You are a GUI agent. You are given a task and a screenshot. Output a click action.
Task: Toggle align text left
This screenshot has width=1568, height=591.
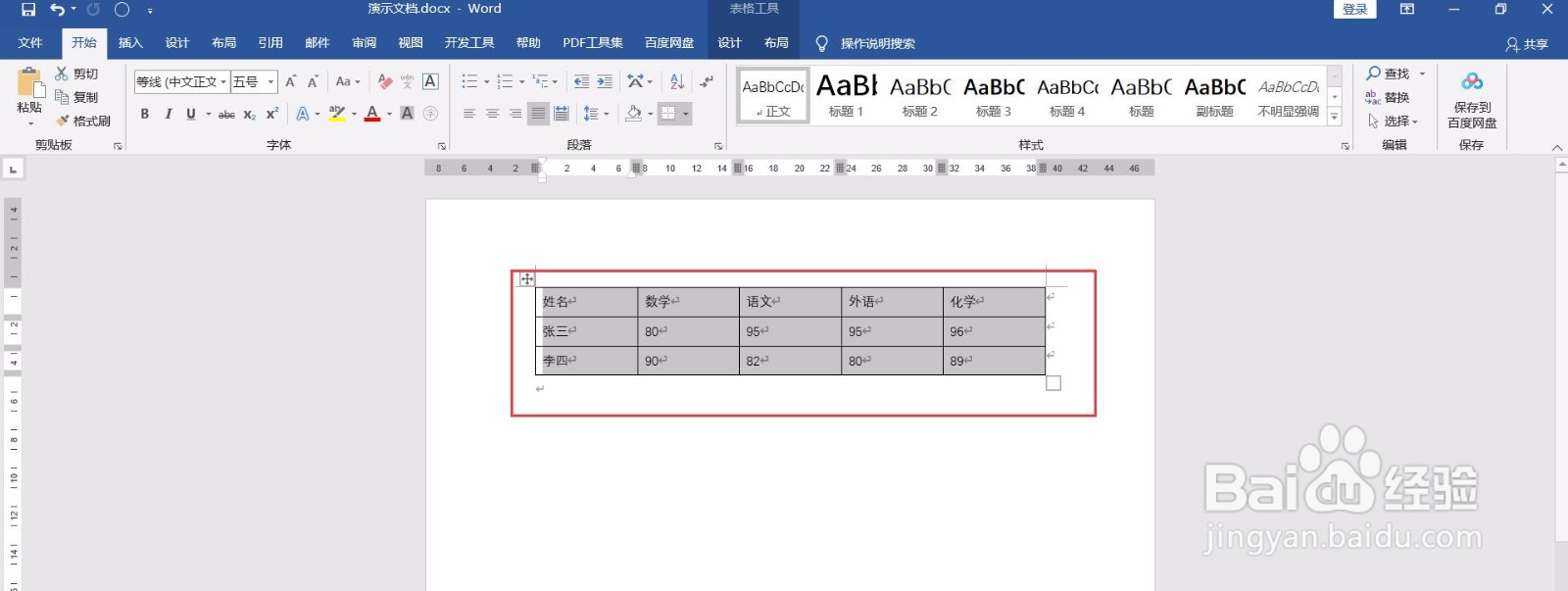pos(469,114)
